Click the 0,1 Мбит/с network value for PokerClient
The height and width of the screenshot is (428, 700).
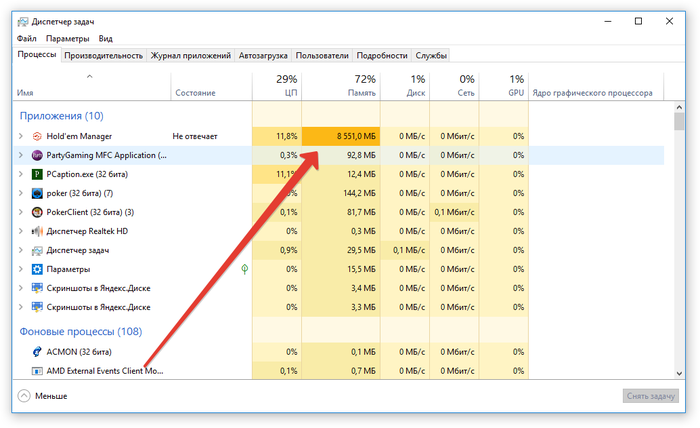[454, 212]
